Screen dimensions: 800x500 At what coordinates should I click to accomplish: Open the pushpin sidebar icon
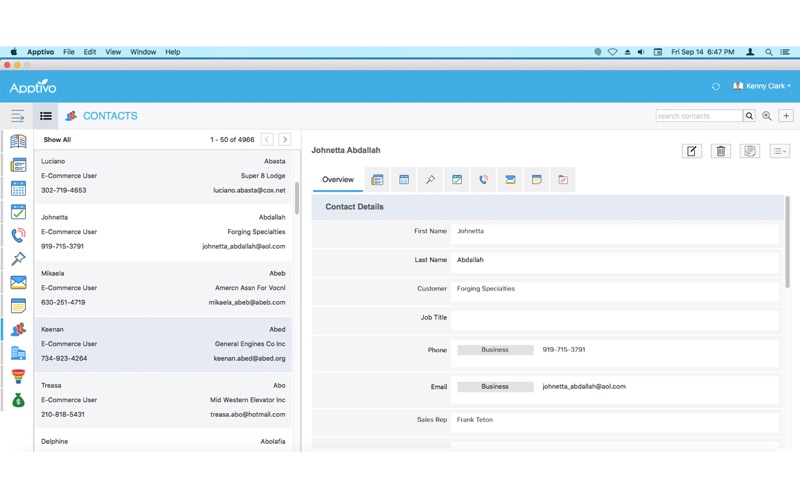(x=18, y=259)
